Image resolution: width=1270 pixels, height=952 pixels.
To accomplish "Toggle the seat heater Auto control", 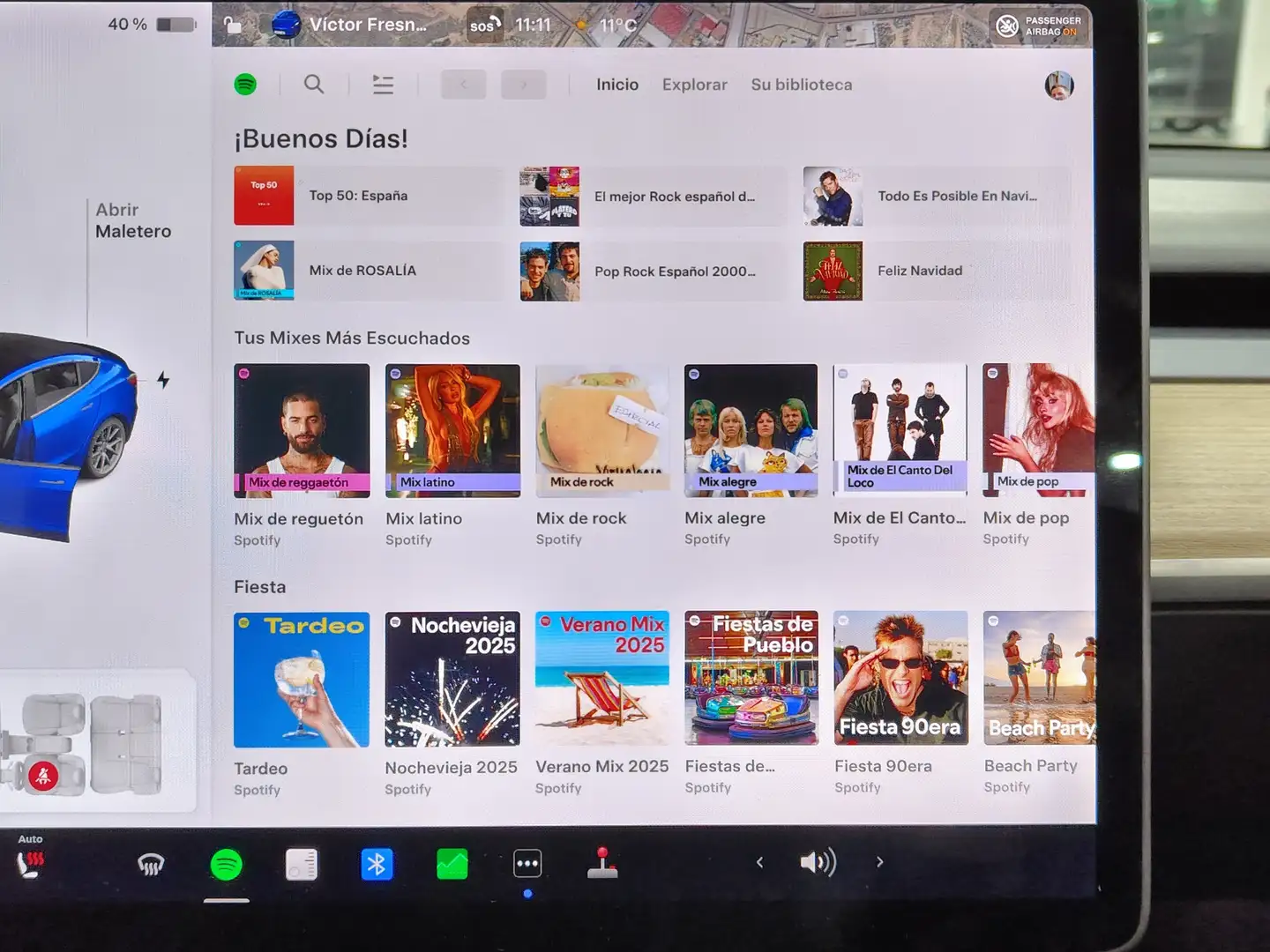I will click(x=31, y=860).
